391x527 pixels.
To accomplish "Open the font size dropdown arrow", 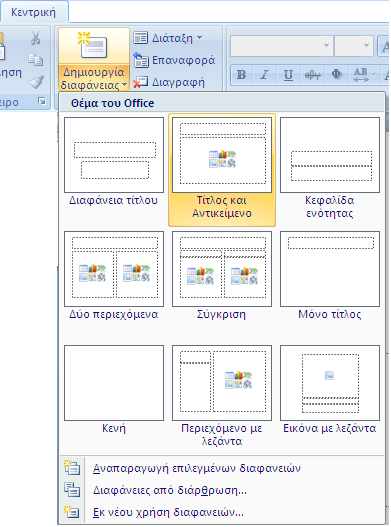I will pos(366,45).
